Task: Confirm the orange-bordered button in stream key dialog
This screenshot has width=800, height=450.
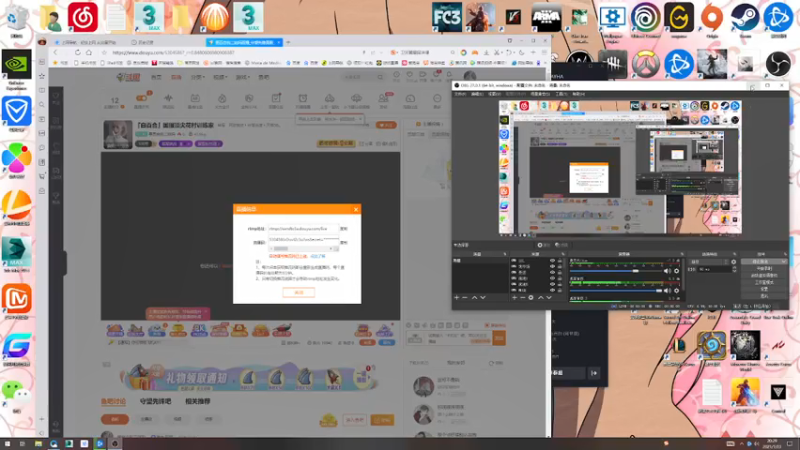Action: coord(299,292)
